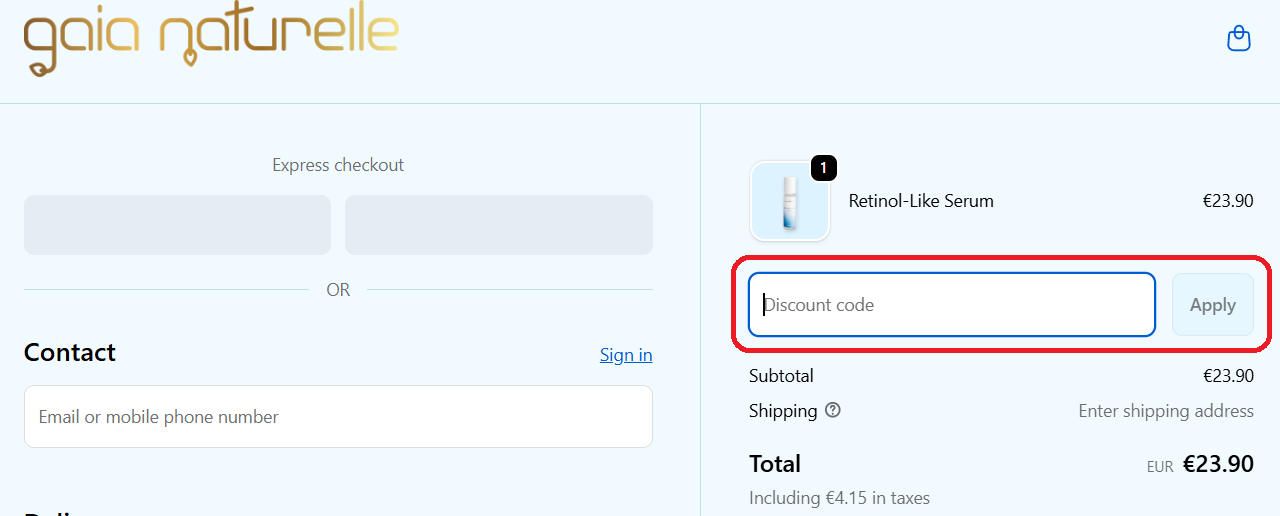Open the Retinol-Like Serum product thumbnail
Screen dimensions: 1280x516
[x=789, y=202]
